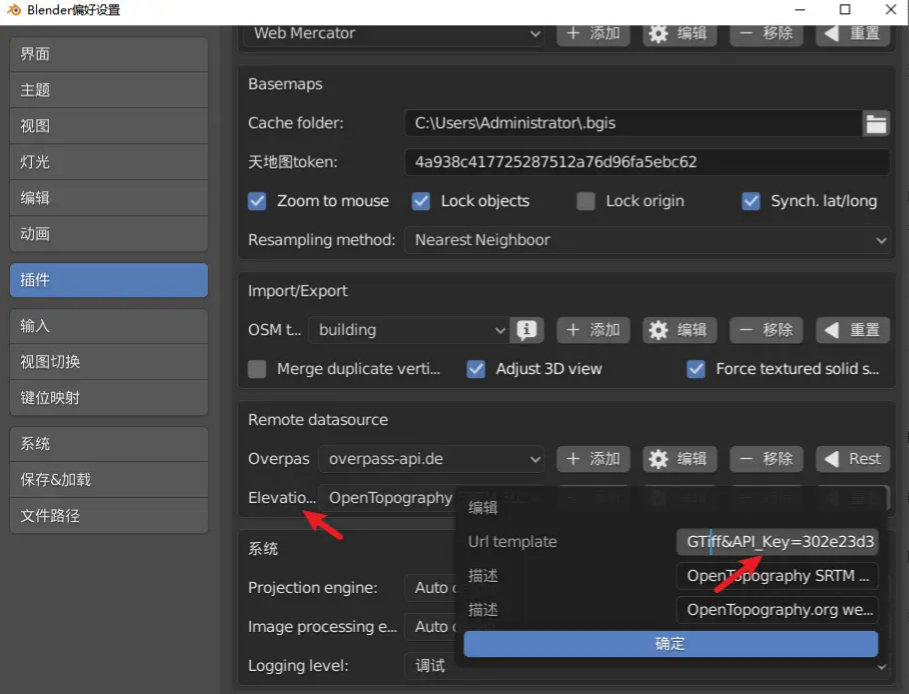Switch to 视图切换 preferences tab

click(x=109, y=362)
